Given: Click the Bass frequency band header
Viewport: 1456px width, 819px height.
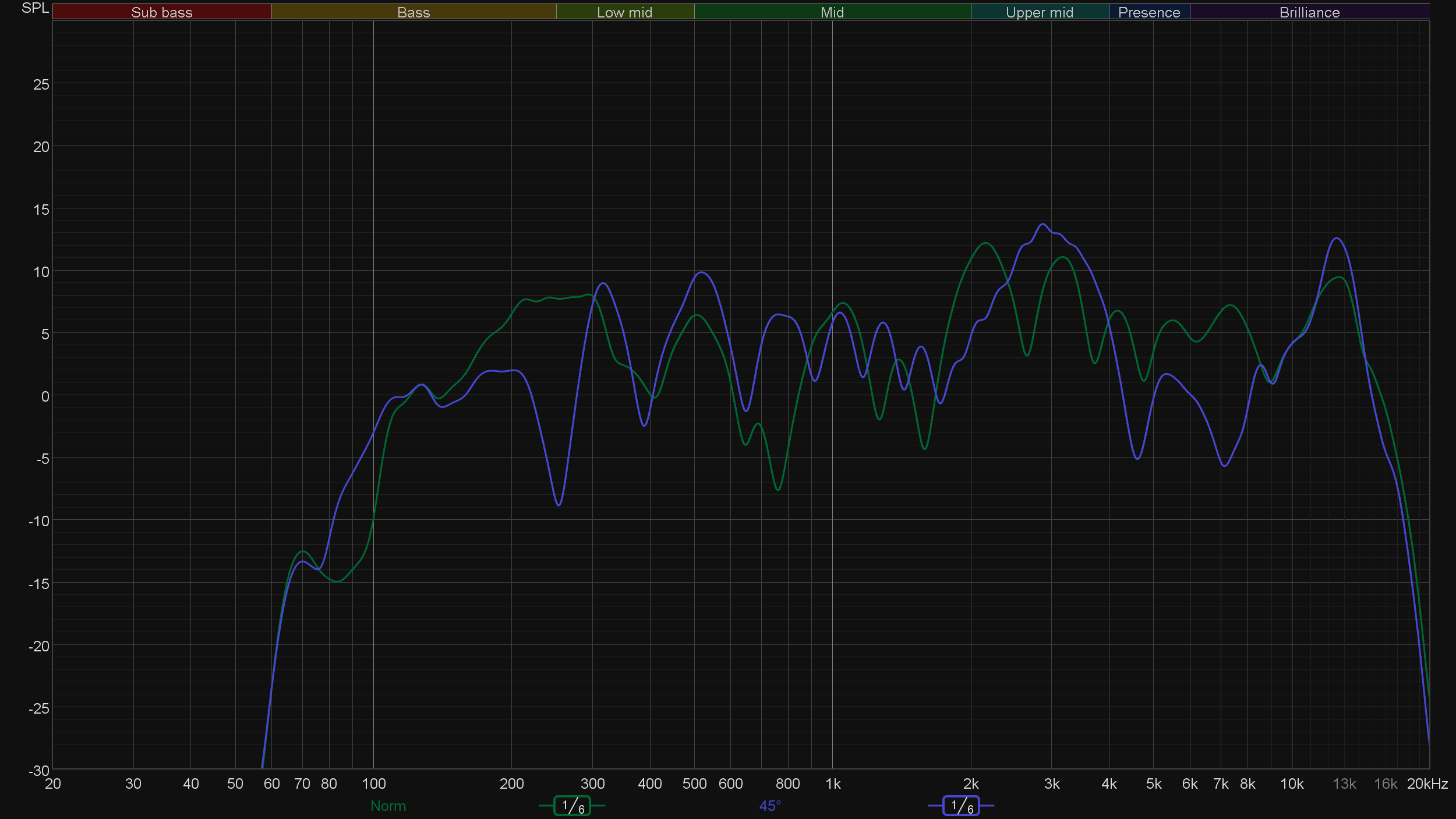Looking at the screenshot, I should point(414,12).
